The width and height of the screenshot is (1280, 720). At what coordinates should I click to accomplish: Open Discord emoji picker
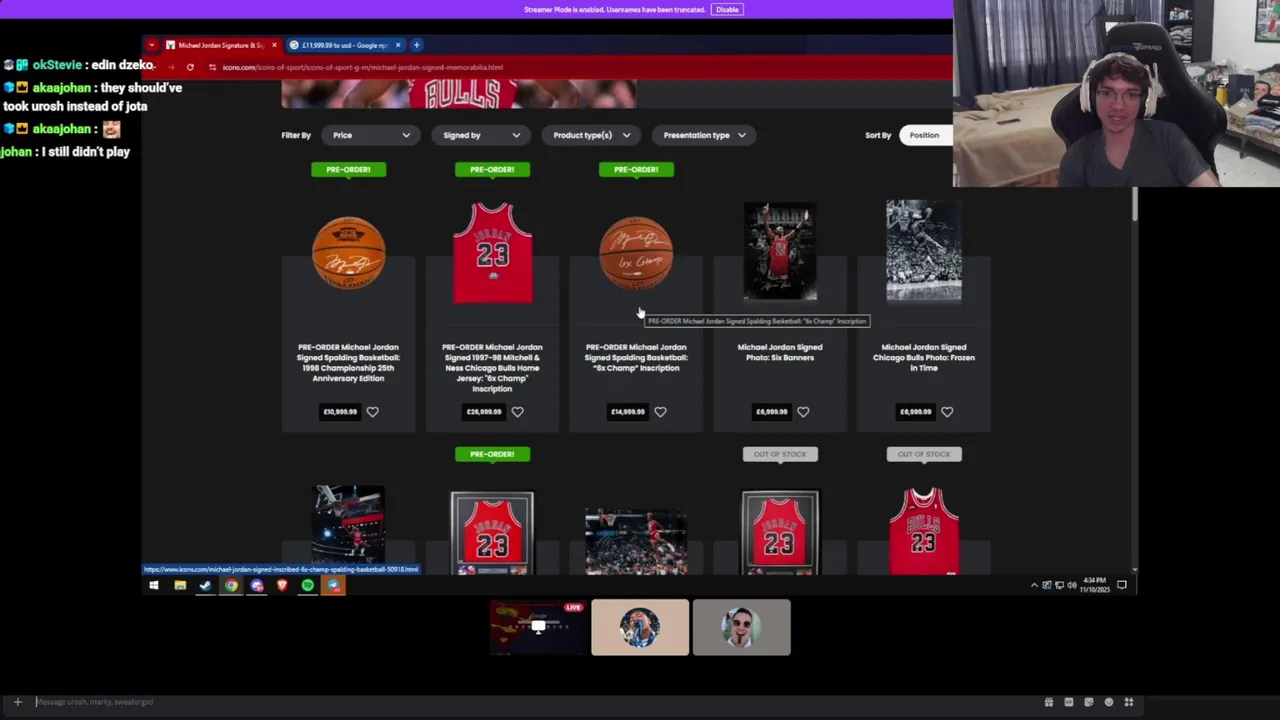[x=1108, y=702]
